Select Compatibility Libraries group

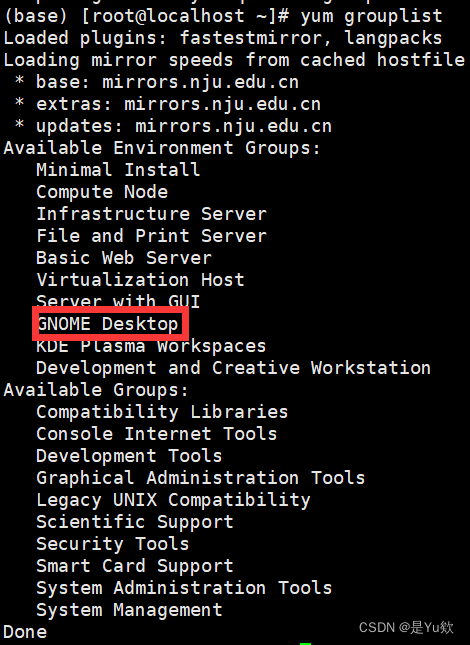tap(162, 412)
